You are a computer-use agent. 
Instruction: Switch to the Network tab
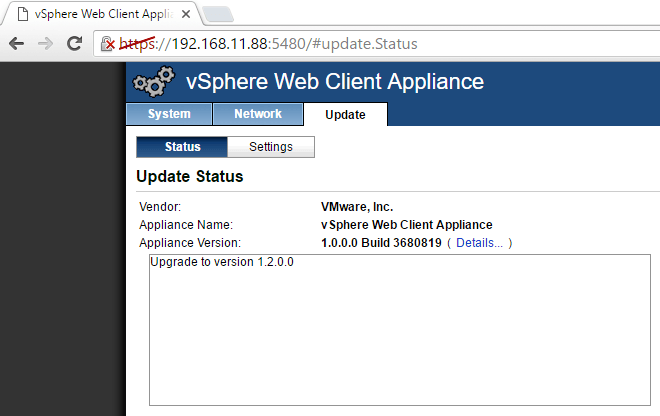(258, 114)
